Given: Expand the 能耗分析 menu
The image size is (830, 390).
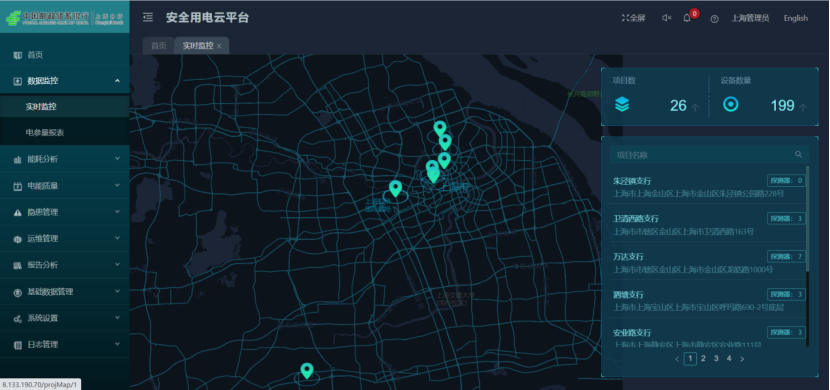Looking at the screenshot, I should tap(65, 159).
